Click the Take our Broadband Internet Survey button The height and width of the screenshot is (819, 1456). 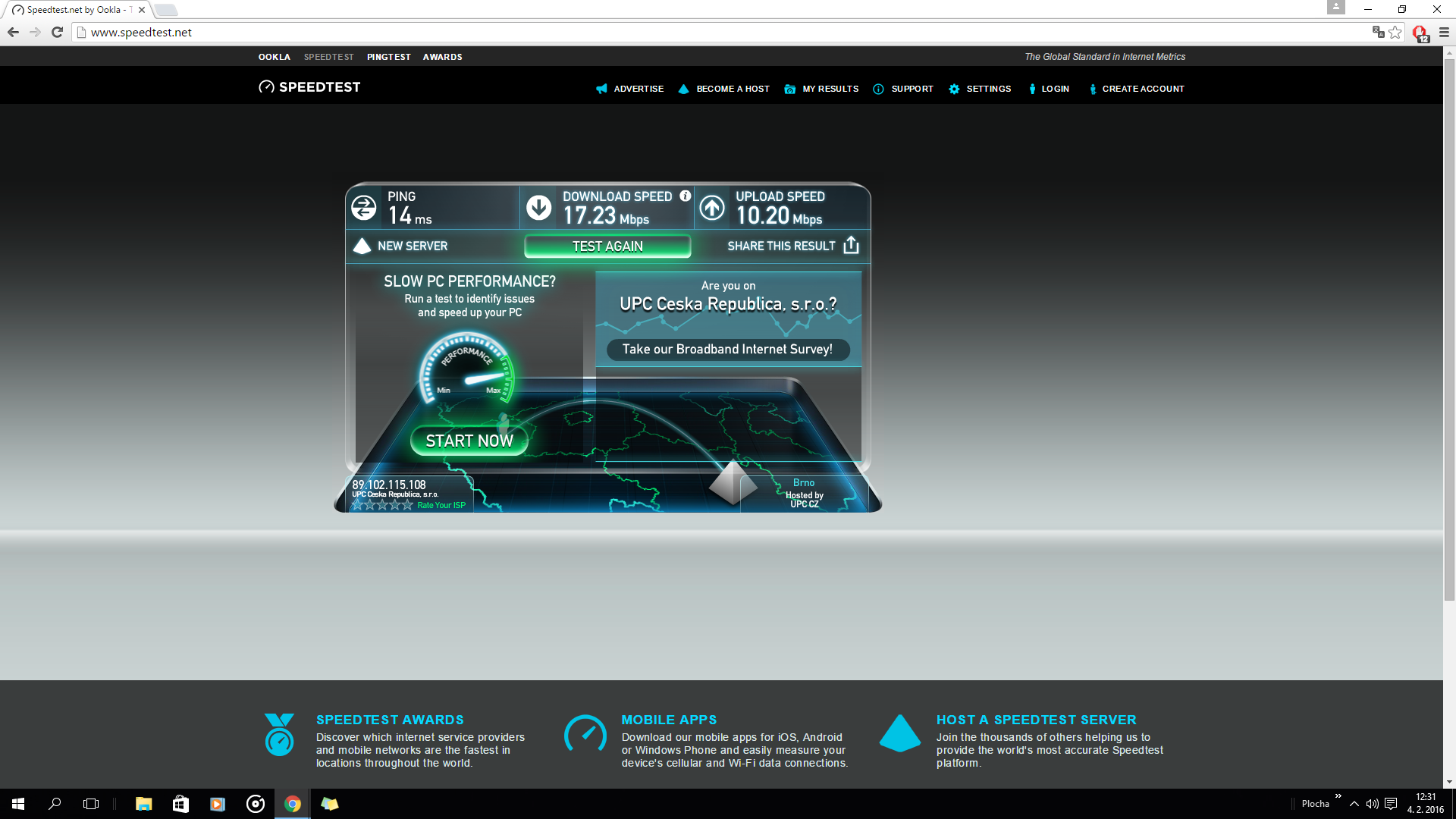click(727, 349)
